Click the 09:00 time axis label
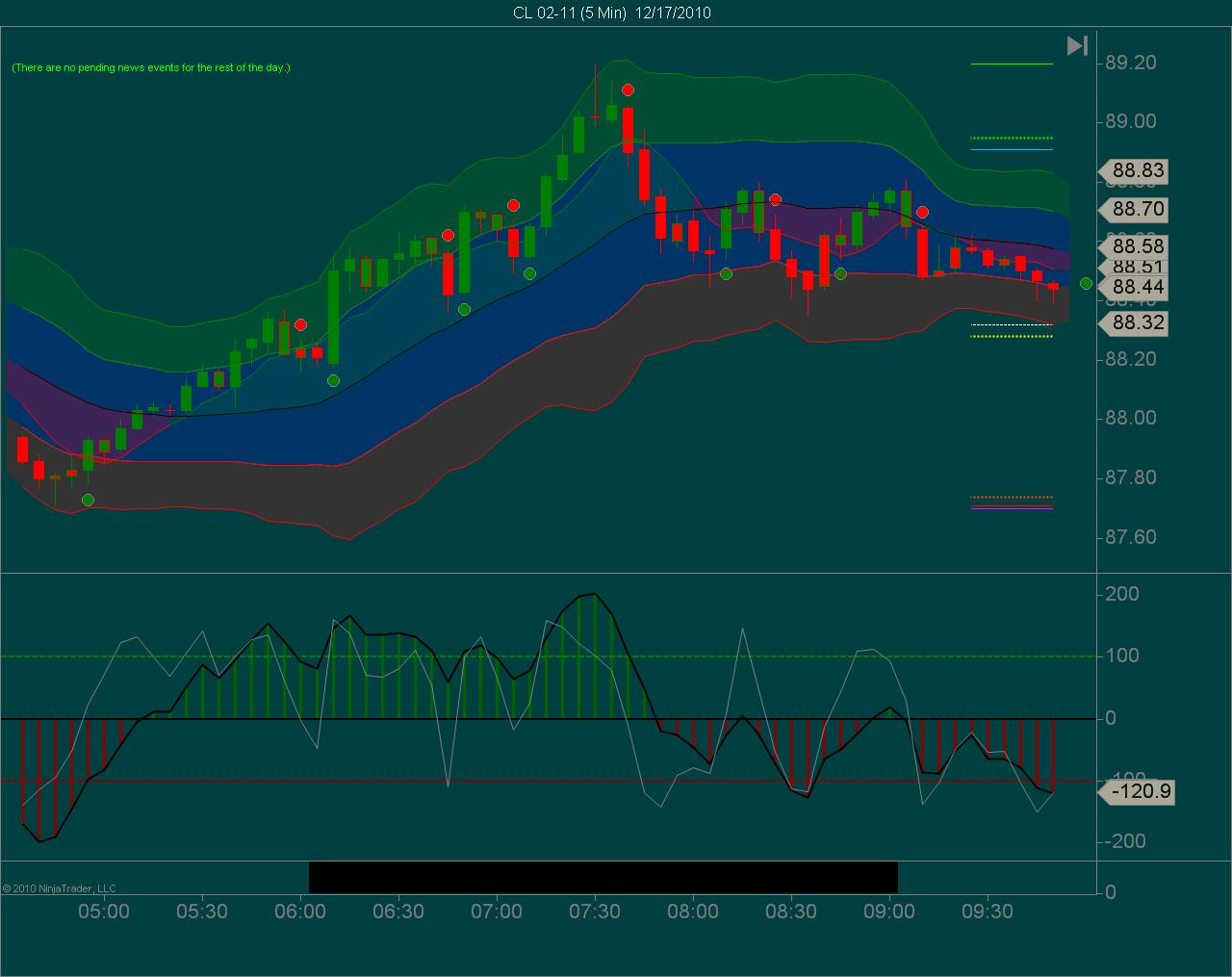 point(889,912)
